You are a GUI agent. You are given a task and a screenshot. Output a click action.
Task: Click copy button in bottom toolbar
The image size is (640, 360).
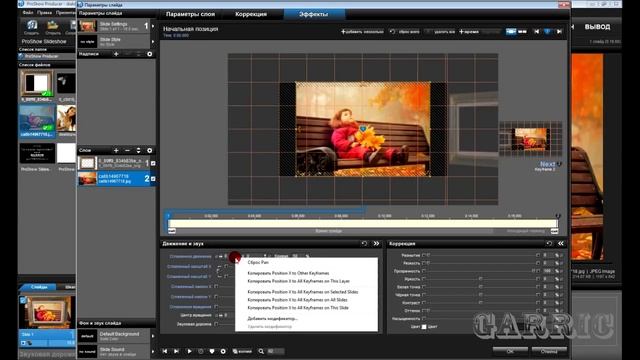242,351
